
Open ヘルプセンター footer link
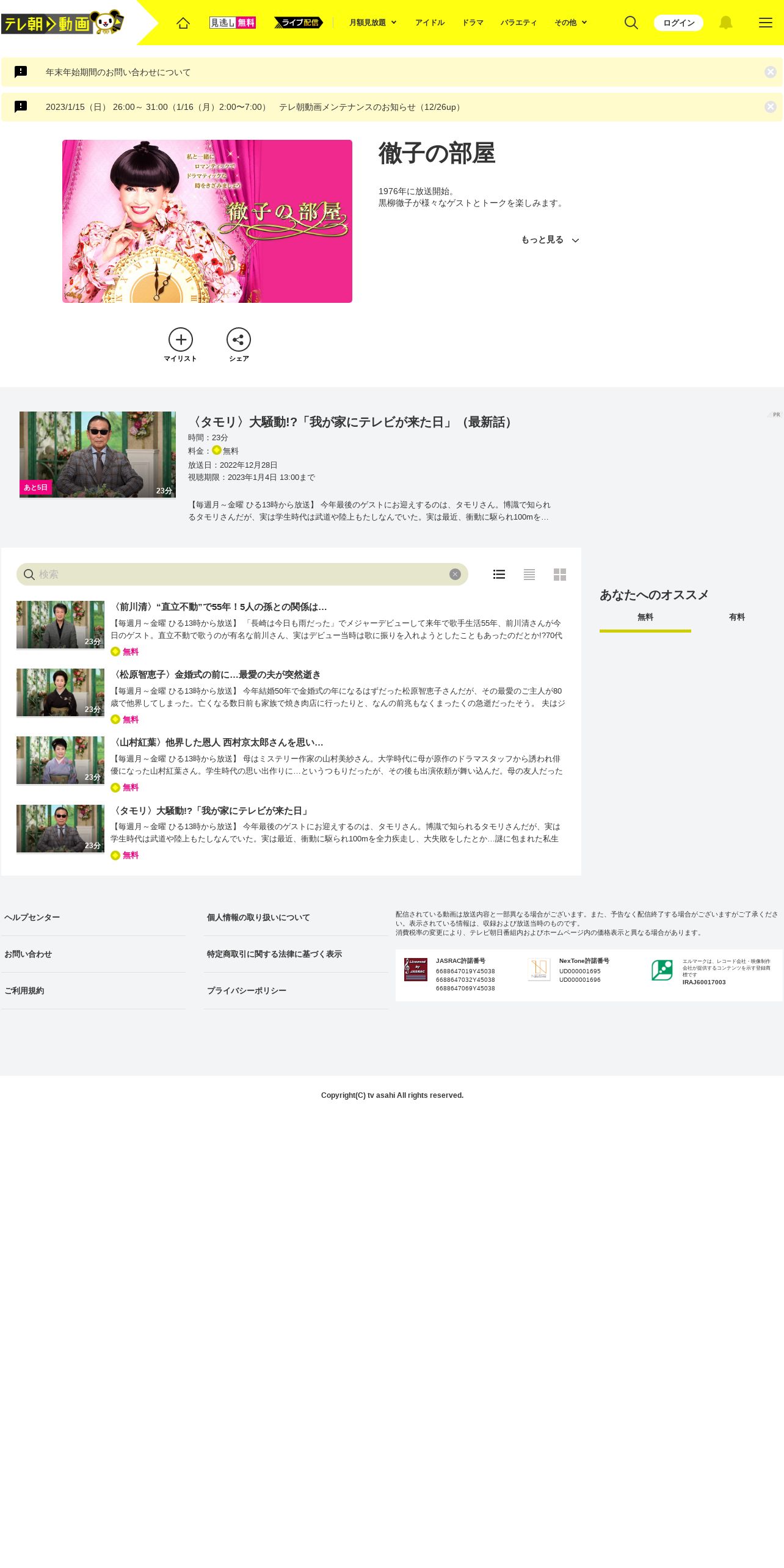pyautogui.click(x=32, y=918)
